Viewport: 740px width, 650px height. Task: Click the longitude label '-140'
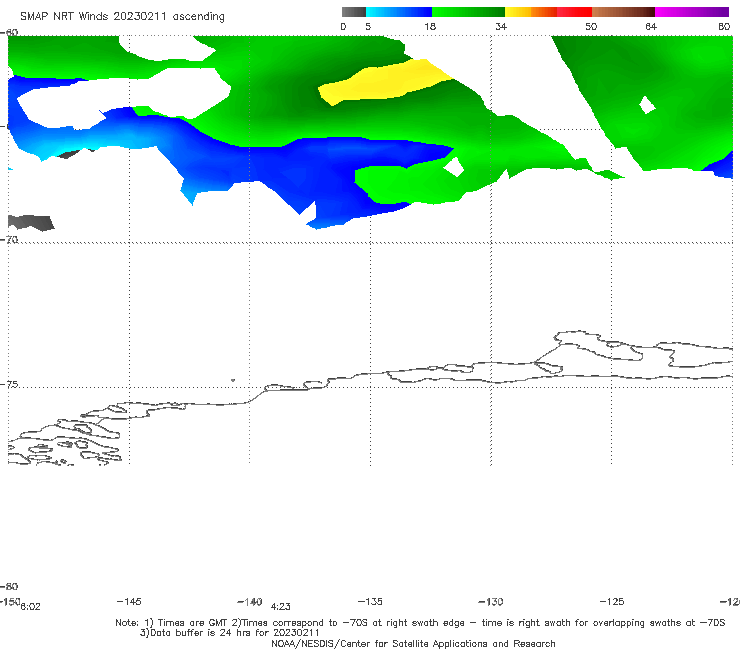tap(250, 602)
